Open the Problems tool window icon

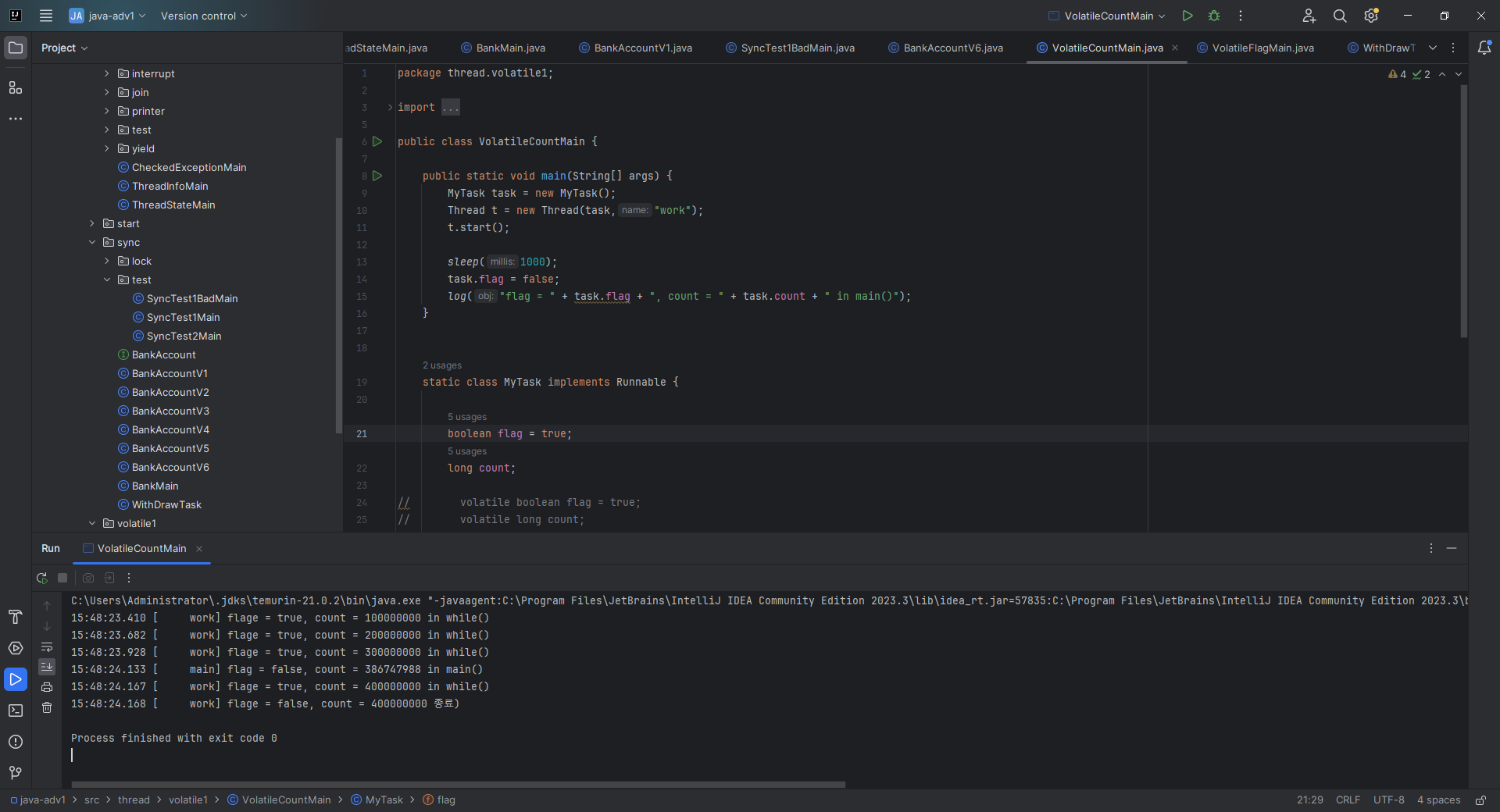[16, 742]
